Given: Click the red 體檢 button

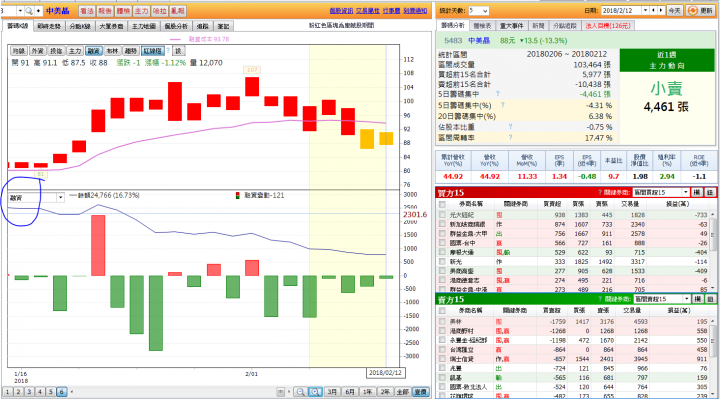Looking at the screenshot, I should tap(123, 11).
